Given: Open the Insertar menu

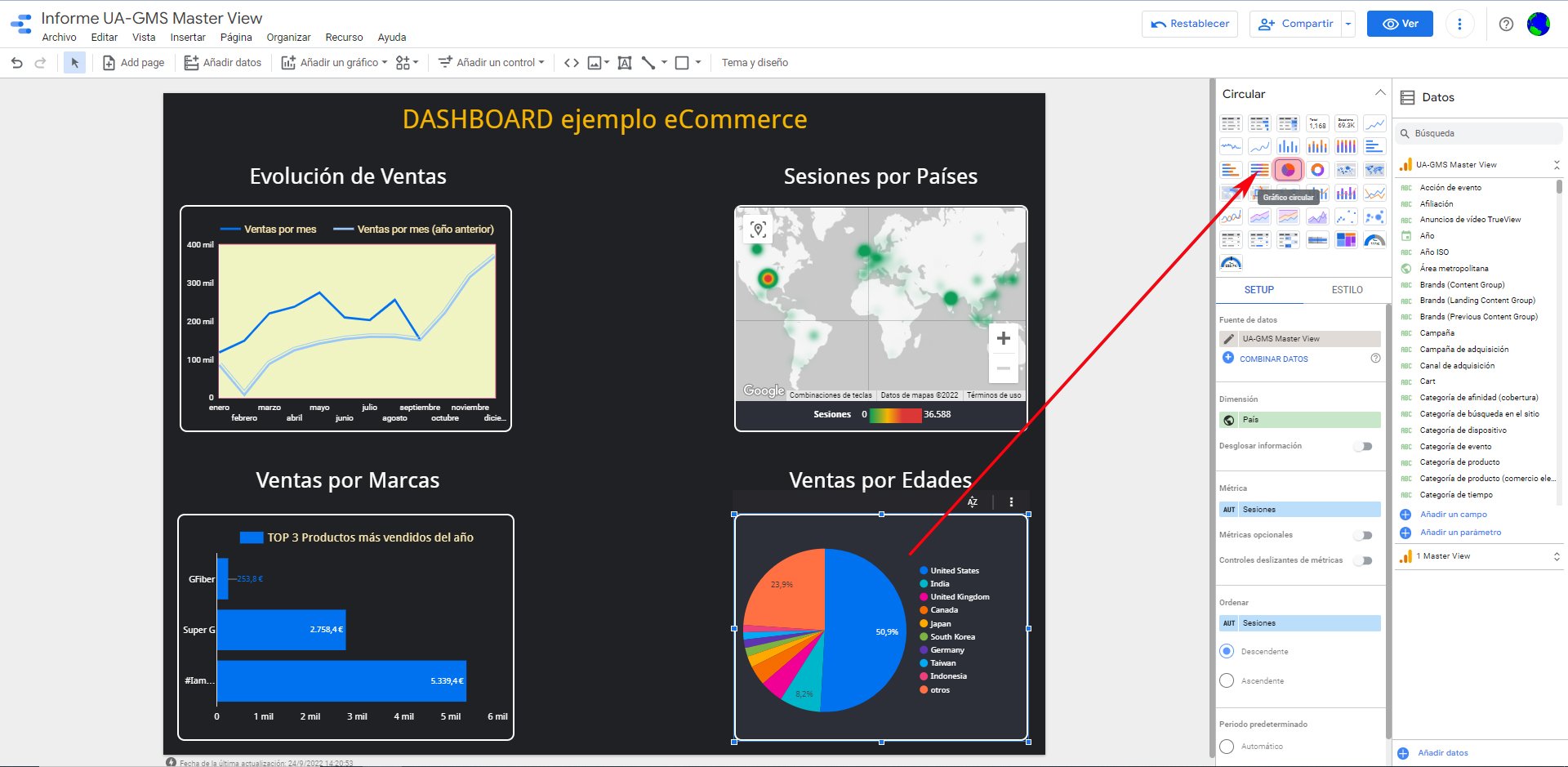Looking at the screenshot, I should point(188,38).
